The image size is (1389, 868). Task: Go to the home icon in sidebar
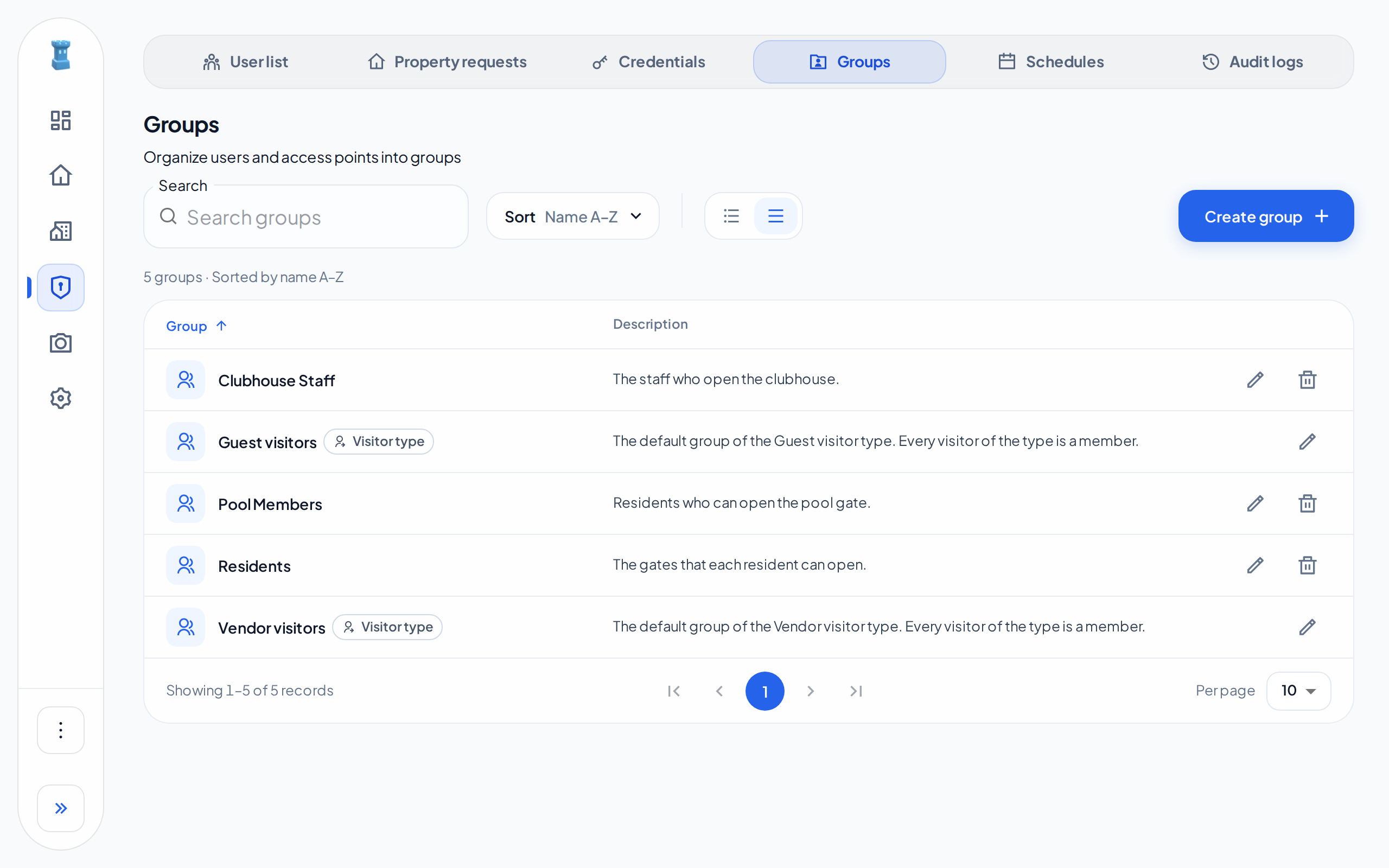click(x=60, y=175)
